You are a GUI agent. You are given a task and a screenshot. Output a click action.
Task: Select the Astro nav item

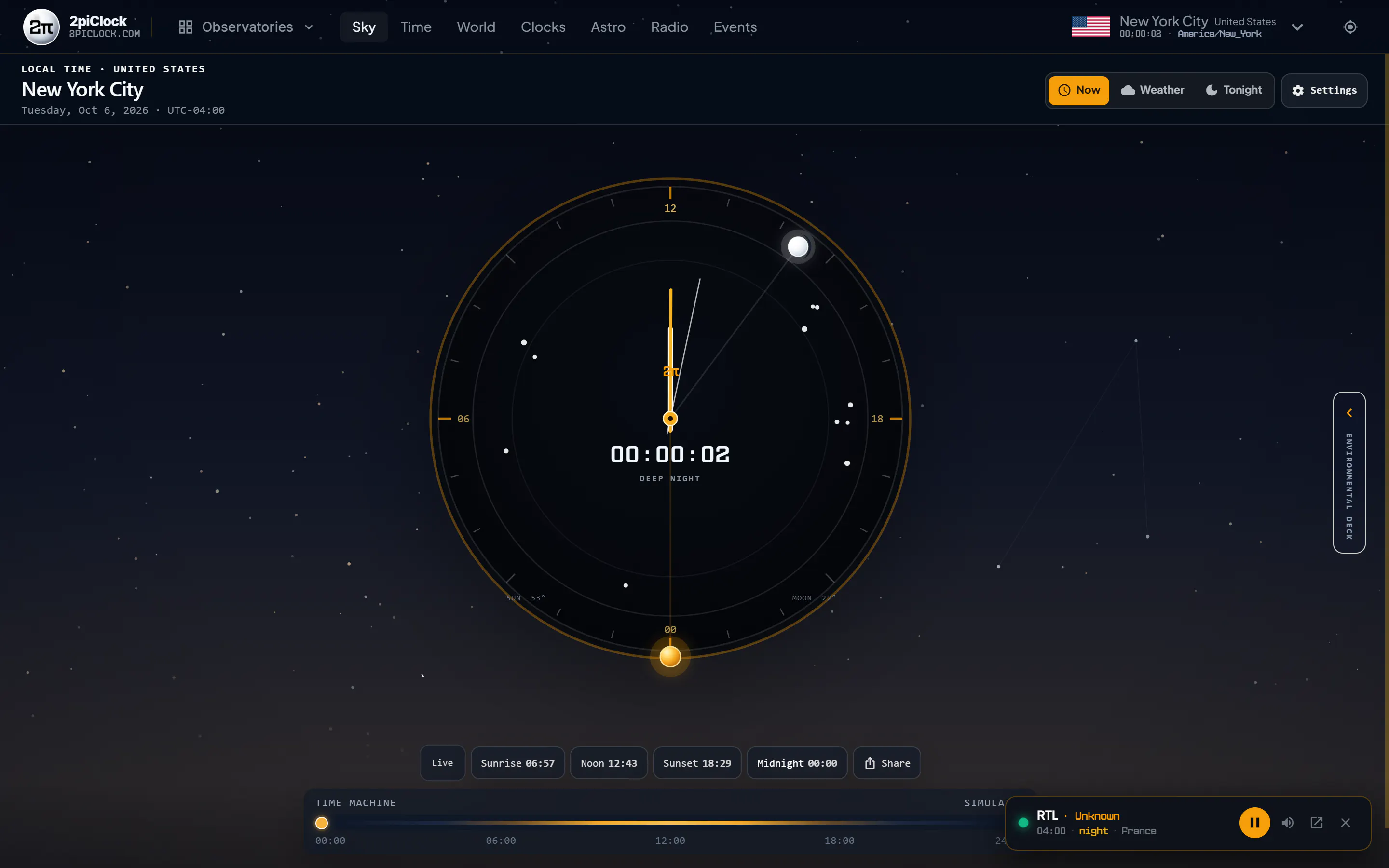tap(608, 27)
